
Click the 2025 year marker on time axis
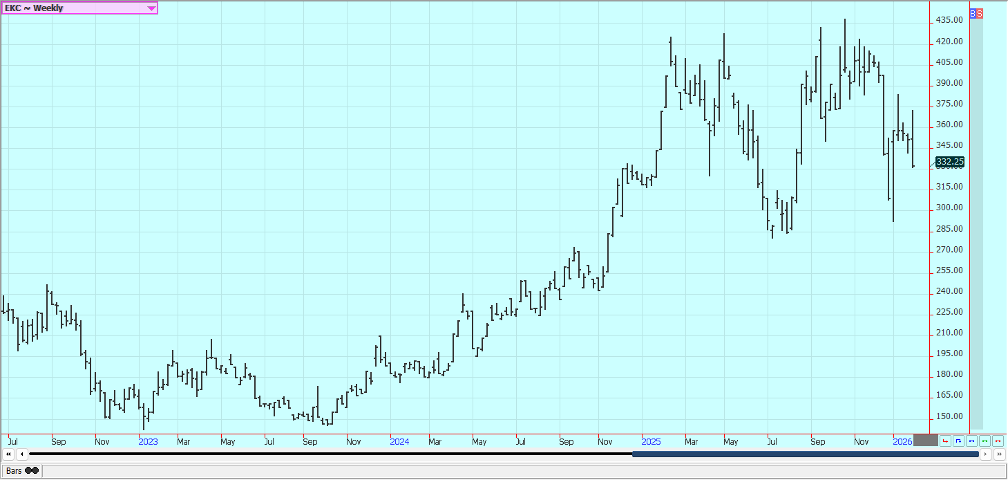650,441
